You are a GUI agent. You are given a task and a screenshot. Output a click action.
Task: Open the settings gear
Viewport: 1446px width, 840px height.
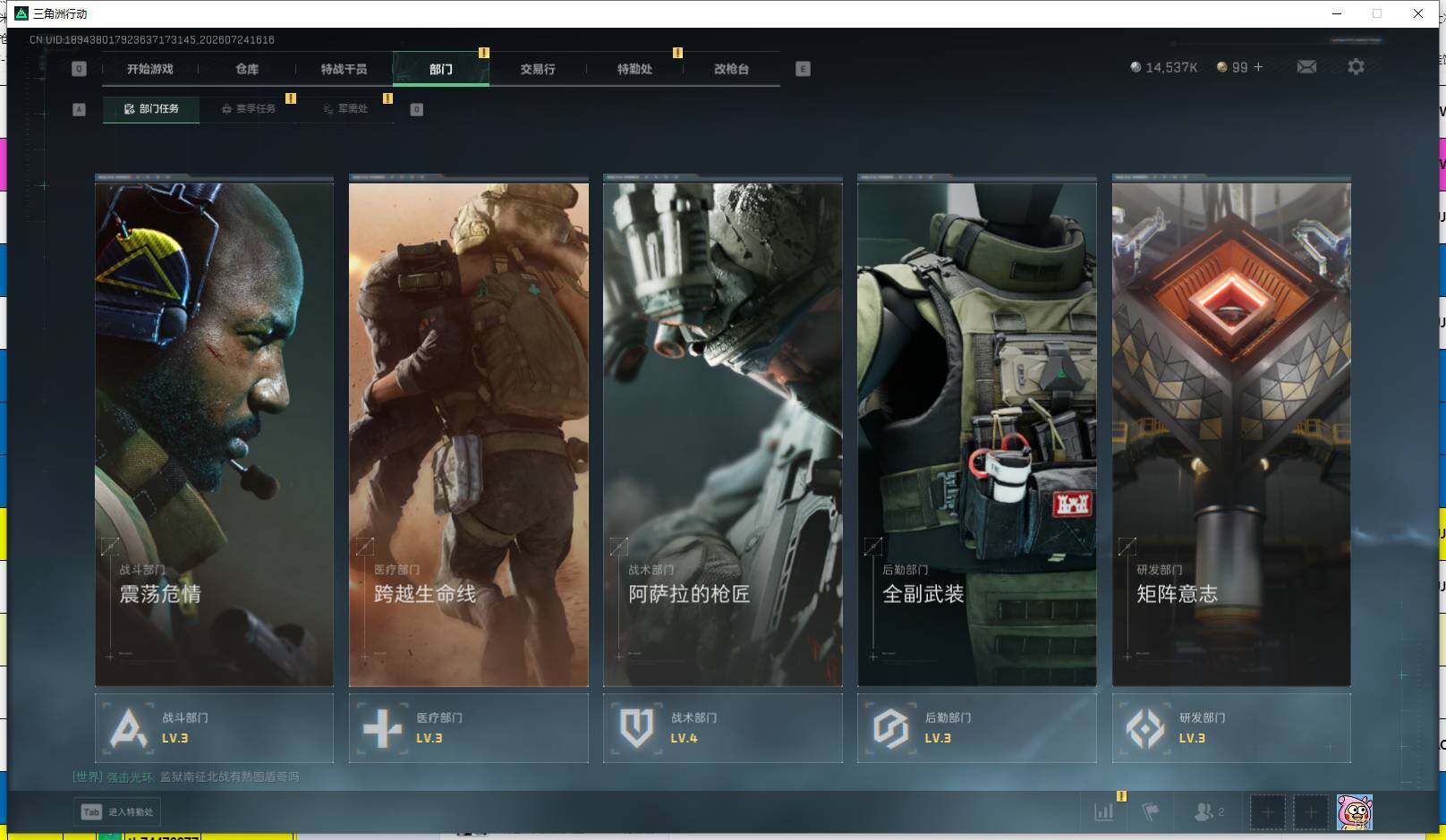[1356, 67]
